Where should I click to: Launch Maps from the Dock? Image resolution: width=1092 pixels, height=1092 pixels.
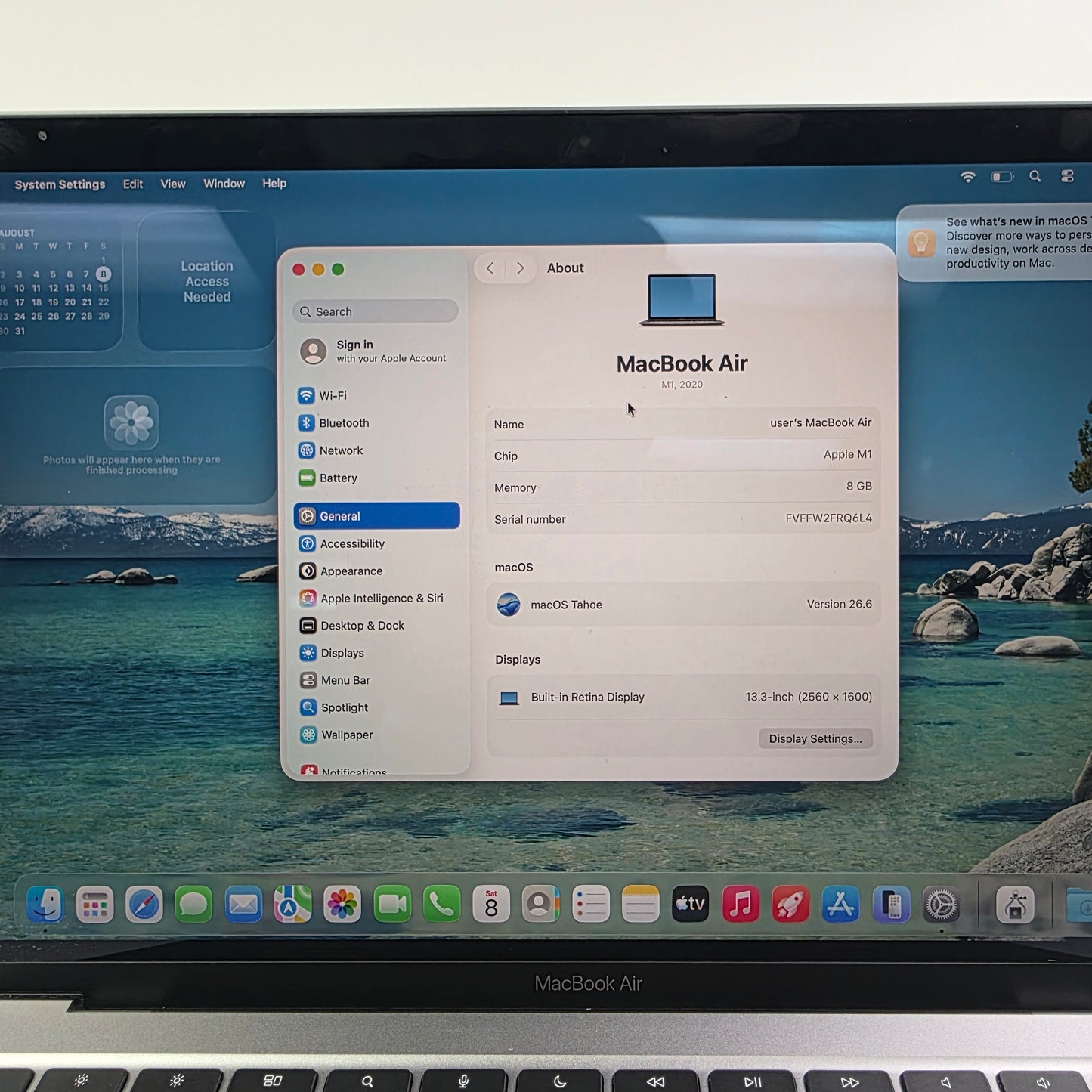[292, 905]
